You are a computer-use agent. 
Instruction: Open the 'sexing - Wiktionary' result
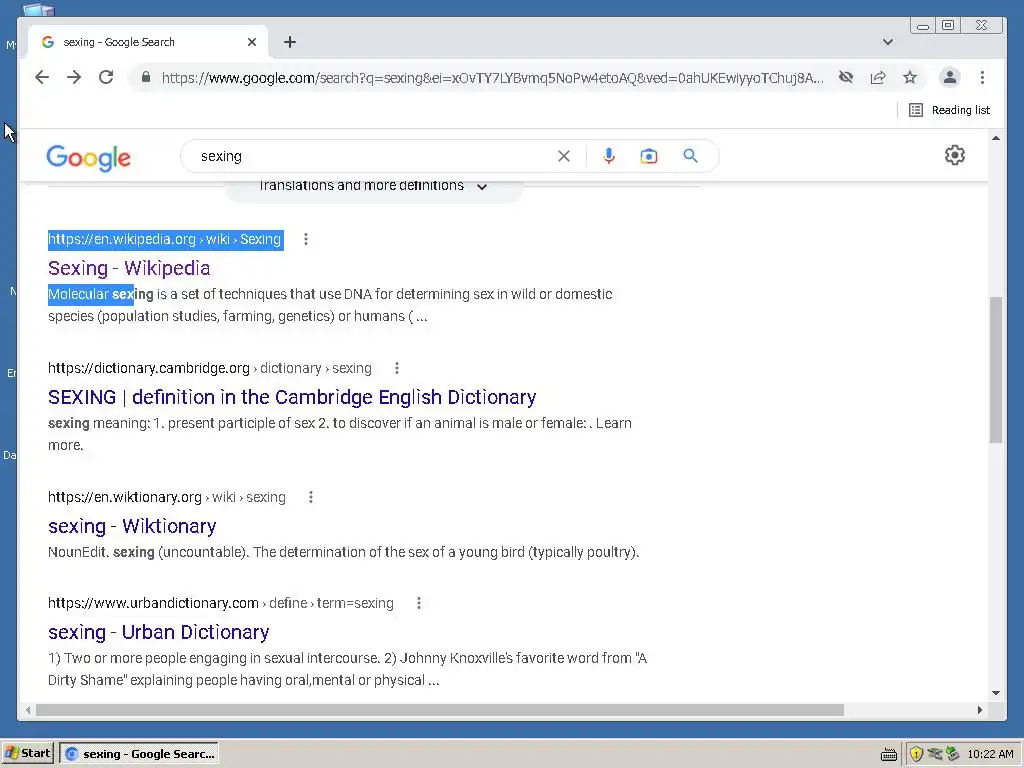tap(132, 526)
